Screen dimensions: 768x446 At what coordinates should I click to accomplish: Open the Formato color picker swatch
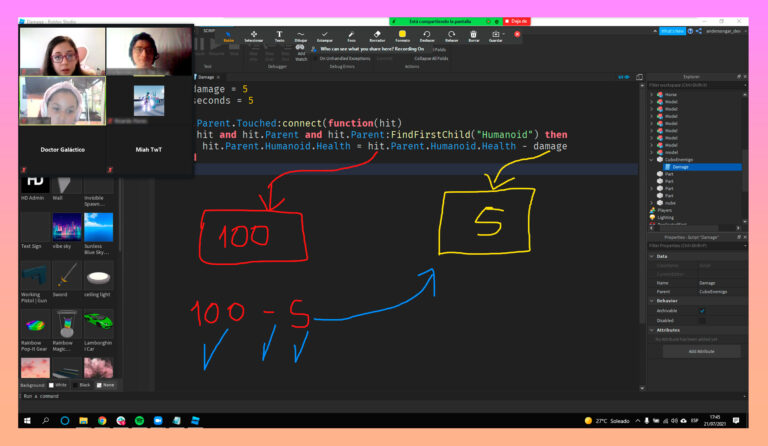pyautogui.click(x=402, y=35)
